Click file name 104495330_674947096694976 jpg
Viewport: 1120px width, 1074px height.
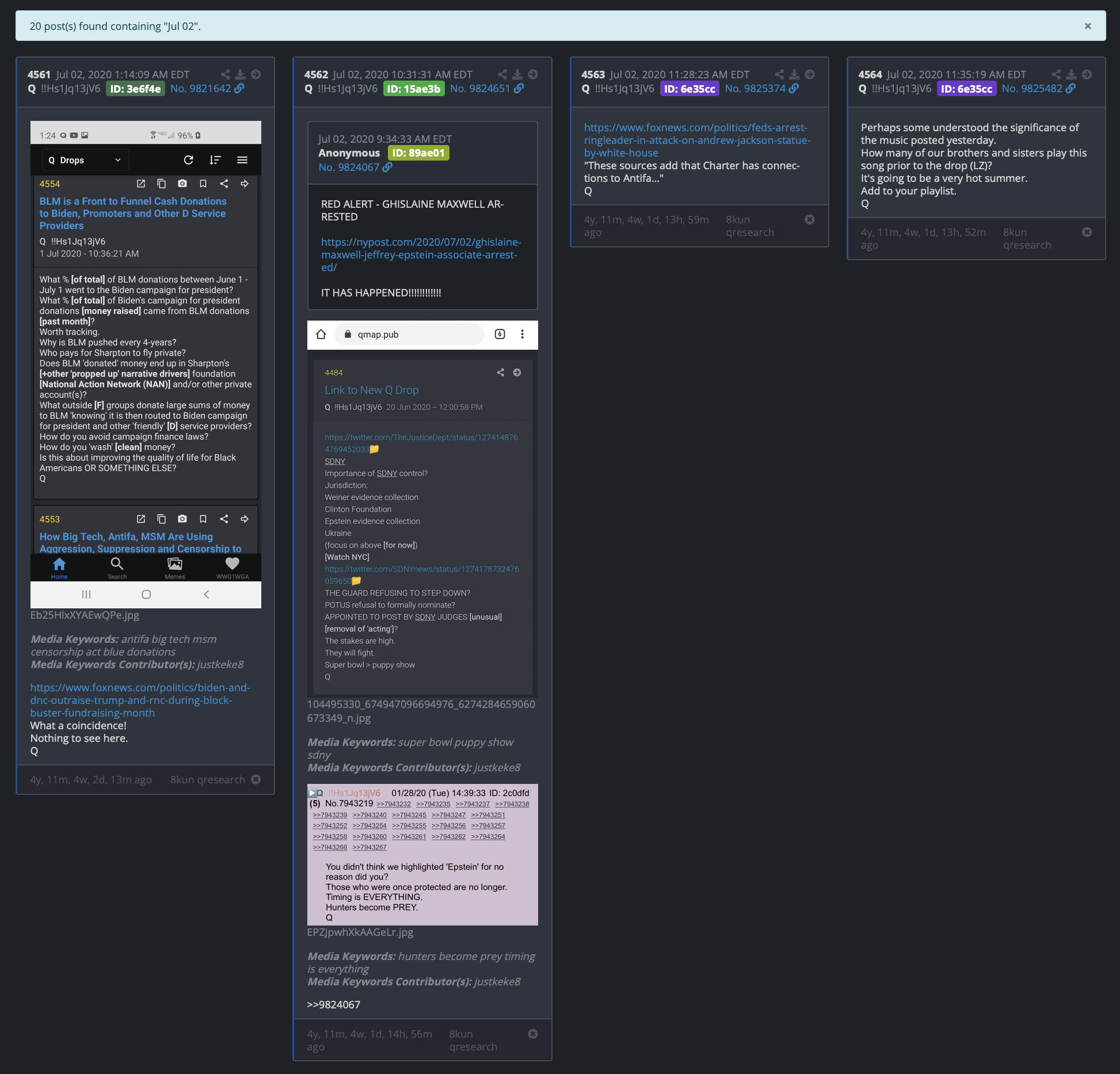pyautogui.click(x=421, y=711)
